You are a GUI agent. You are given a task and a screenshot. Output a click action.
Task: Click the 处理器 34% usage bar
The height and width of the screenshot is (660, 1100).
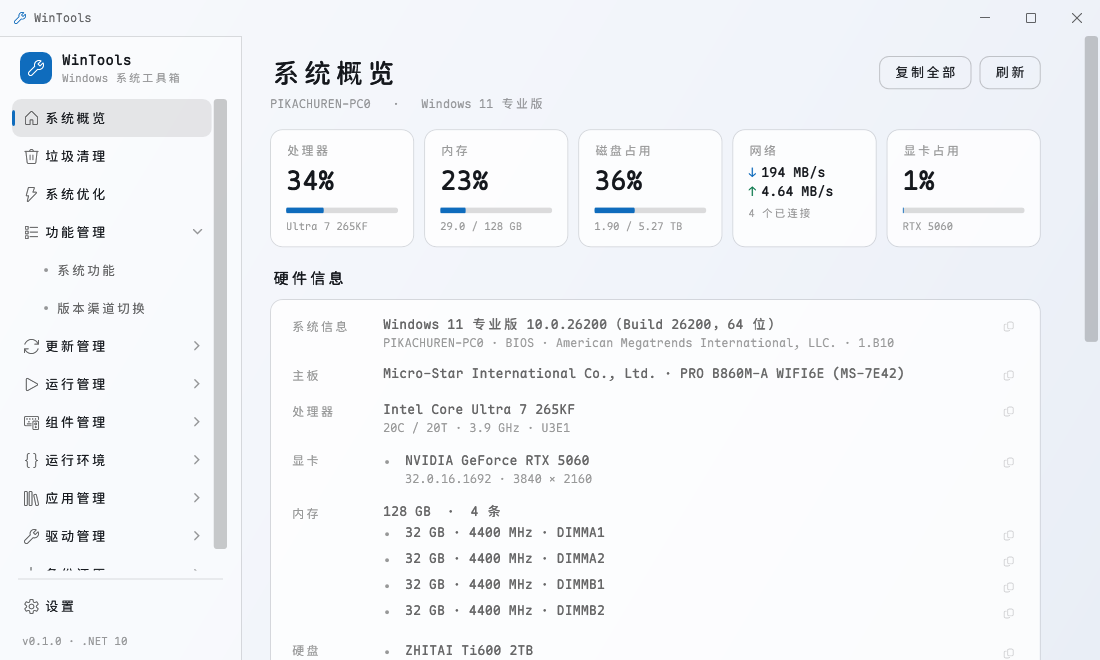pyautogui.click(x=342, y=210)
